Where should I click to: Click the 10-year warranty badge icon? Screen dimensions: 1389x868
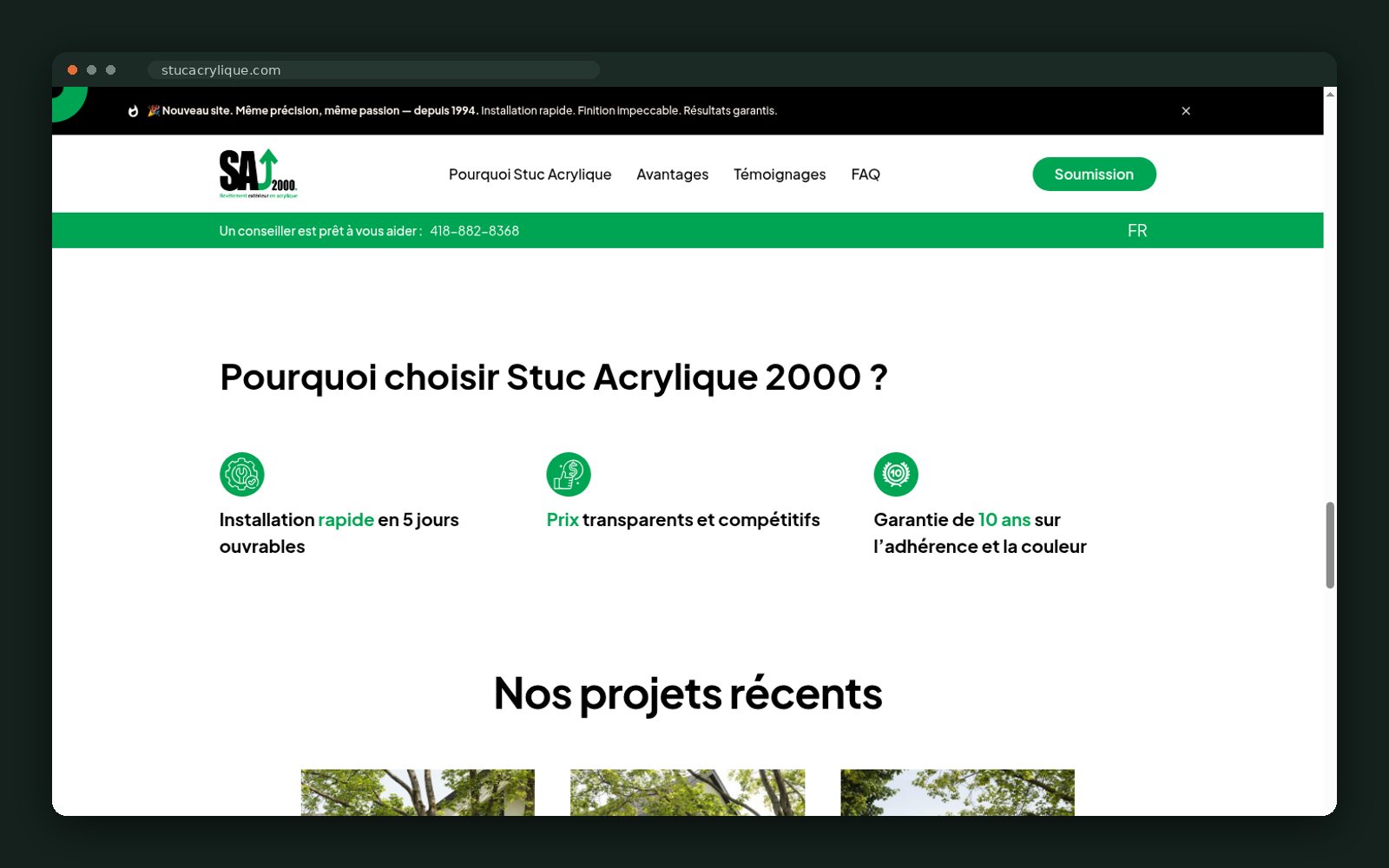(896, 475)
